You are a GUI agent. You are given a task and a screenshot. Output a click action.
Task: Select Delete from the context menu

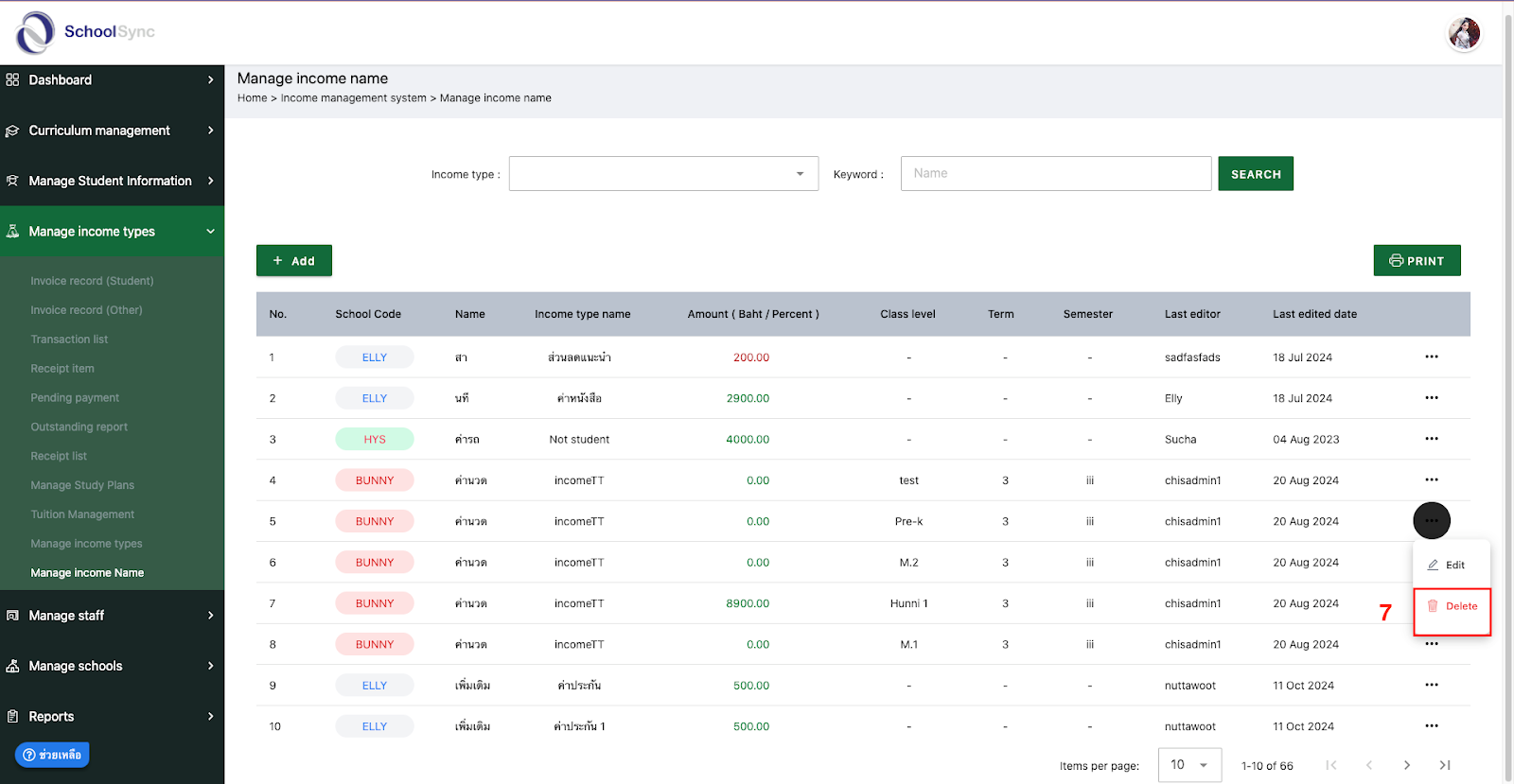[1452, 606]
